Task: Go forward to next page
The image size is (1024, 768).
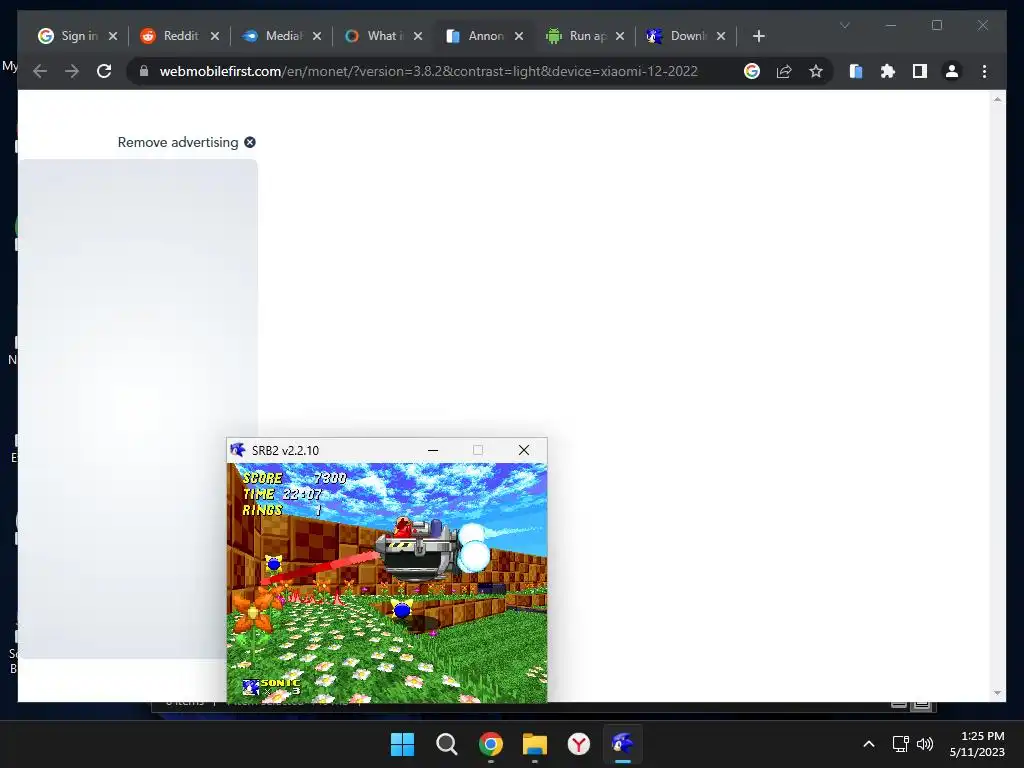Action: coord(72,71)
